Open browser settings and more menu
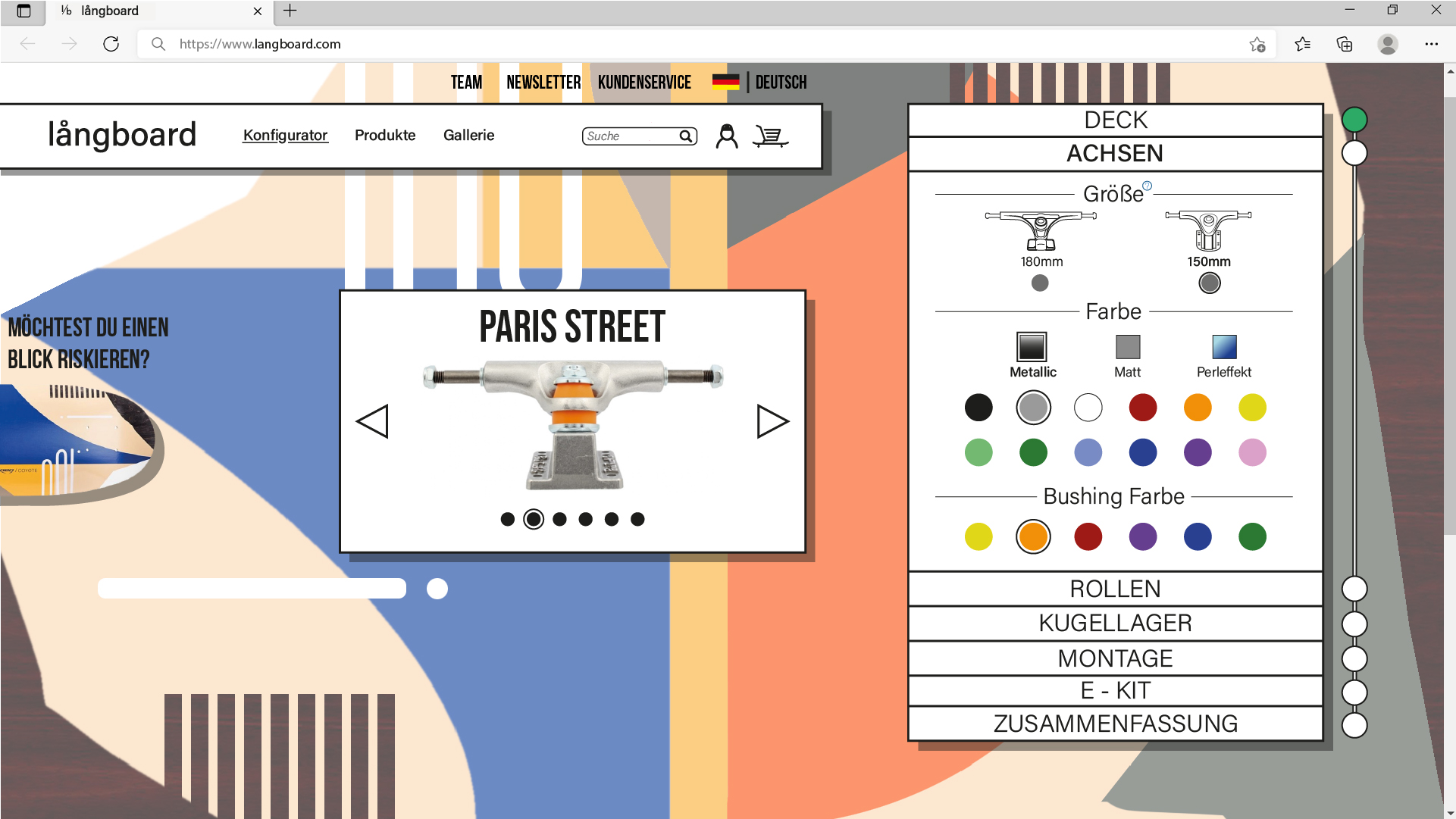1456x819 pixels. (1431, 44)
